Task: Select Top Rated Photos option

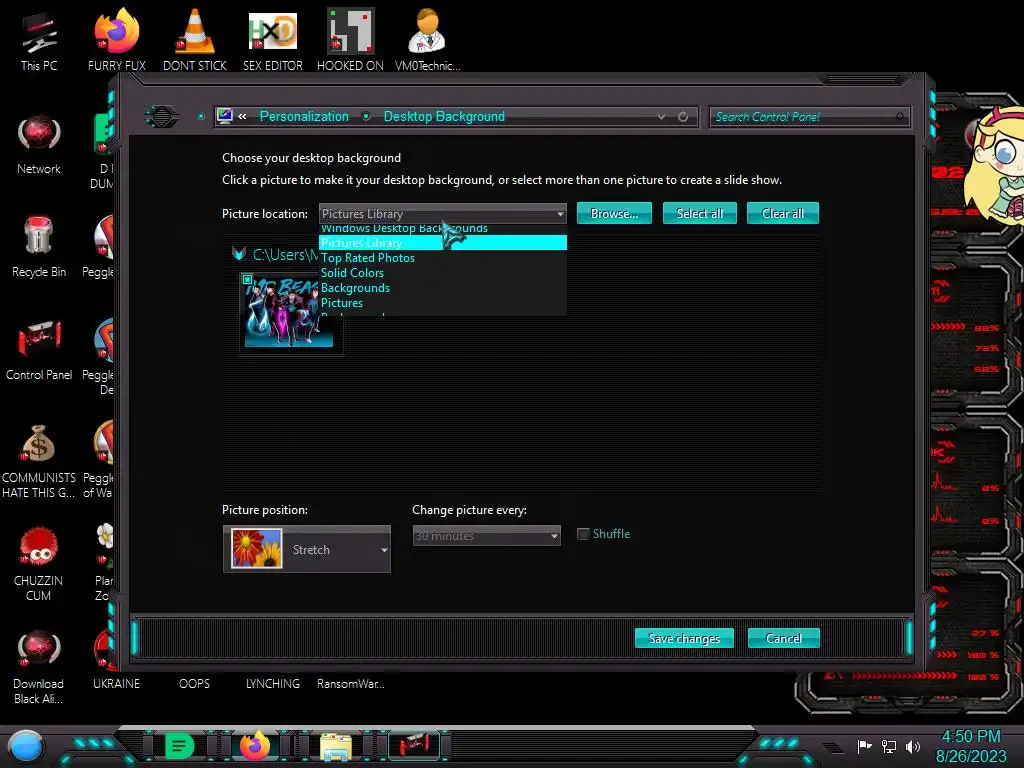Action: coord(442,258)
